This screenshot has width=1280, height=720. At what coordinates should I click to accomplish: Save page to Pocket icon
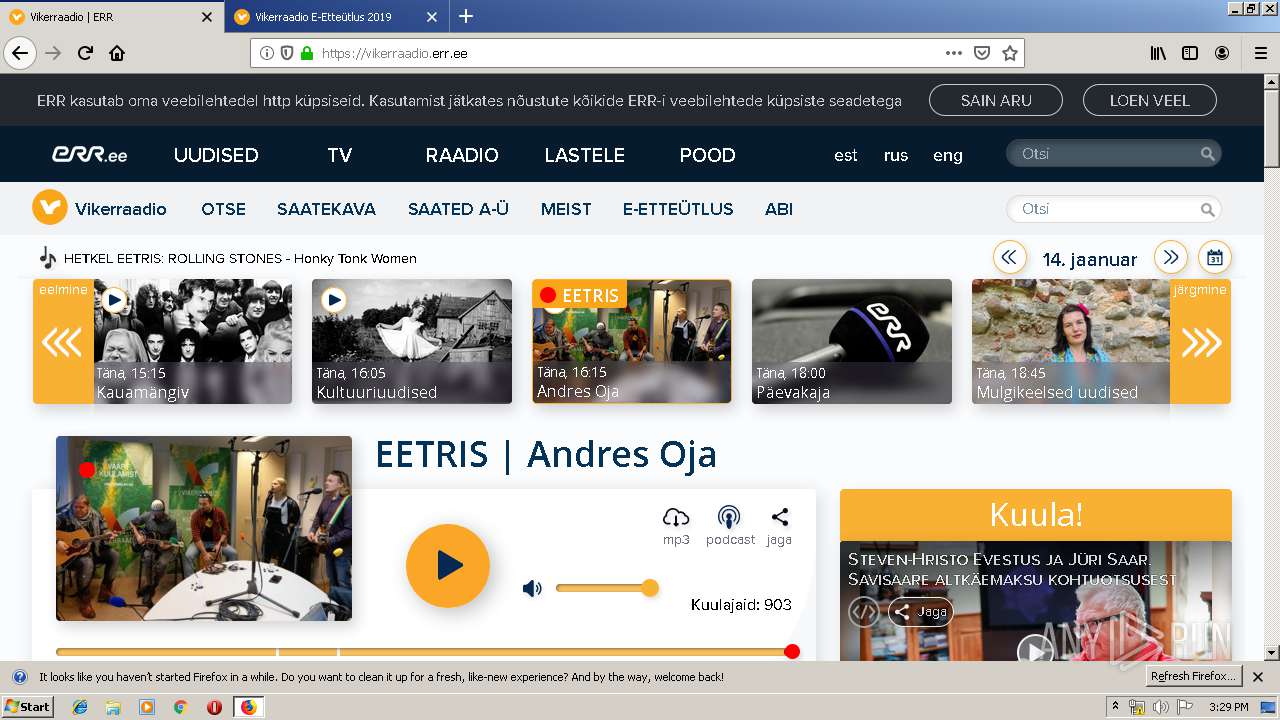(982, 53)
